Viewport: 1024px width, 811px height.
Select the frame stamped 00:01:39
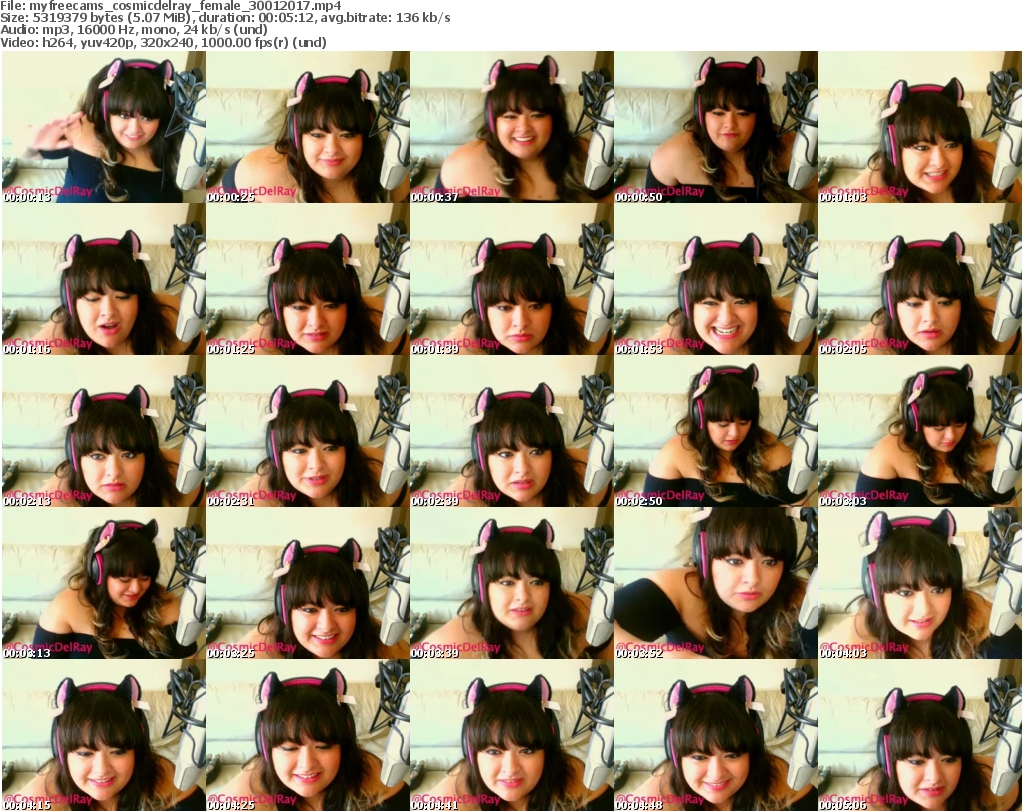[x=512, y=279]
